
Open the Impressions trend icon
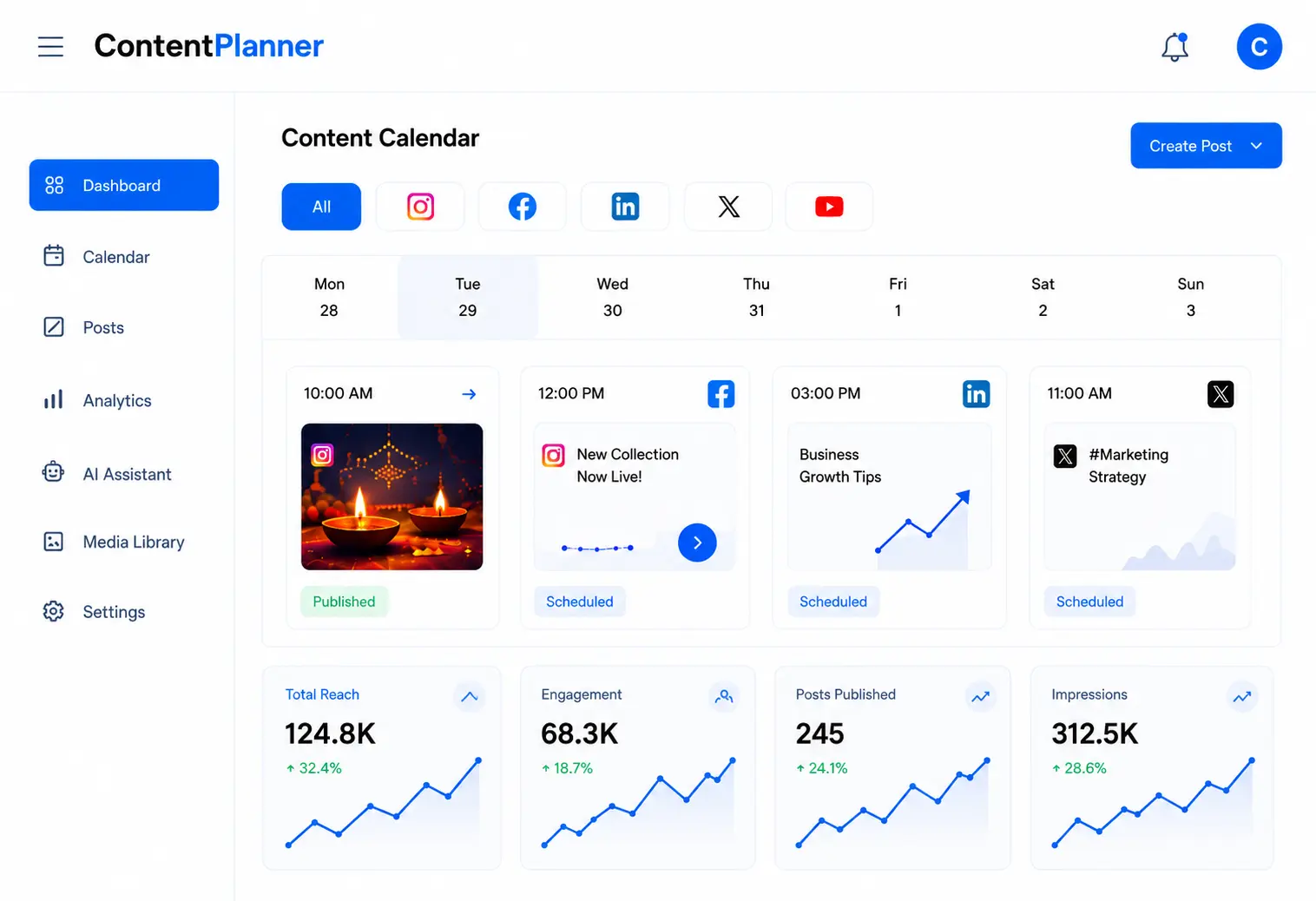(1242, 696)
